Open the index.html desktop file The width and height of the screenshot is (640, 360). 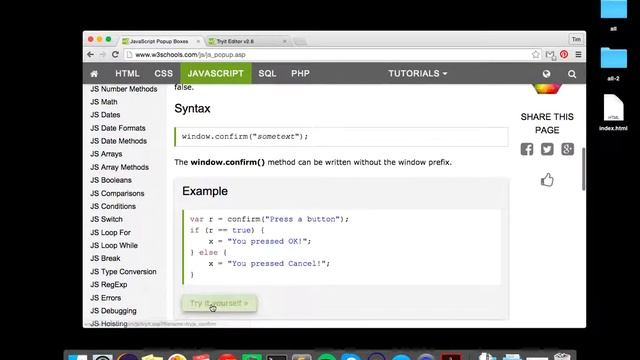point(613,112)
